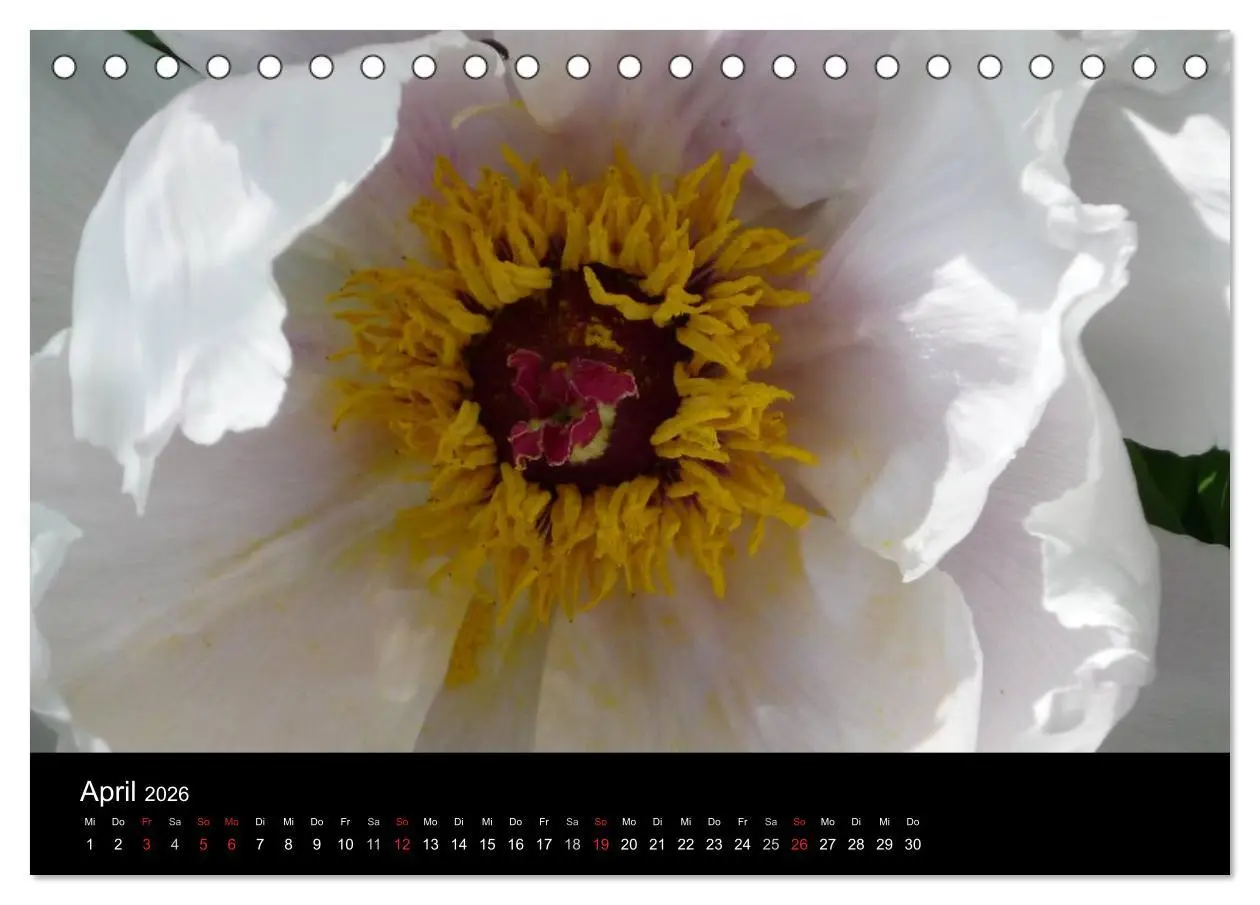The width and height of the screenshot is (1260, 905).
Task: Click the green leaf beside the petals
Action: (x=1180, y=492)
